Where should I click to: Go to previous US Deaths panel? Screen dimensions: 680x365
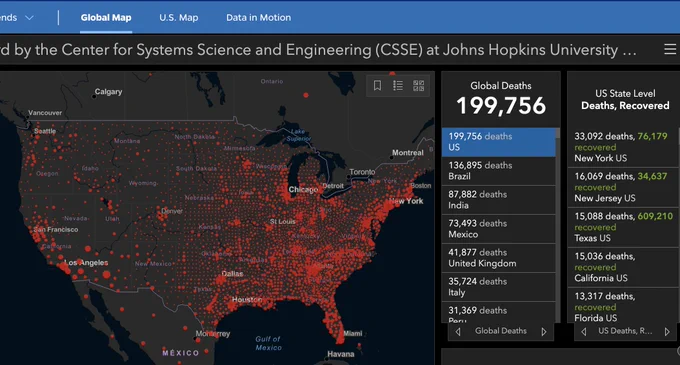[584, 332]
